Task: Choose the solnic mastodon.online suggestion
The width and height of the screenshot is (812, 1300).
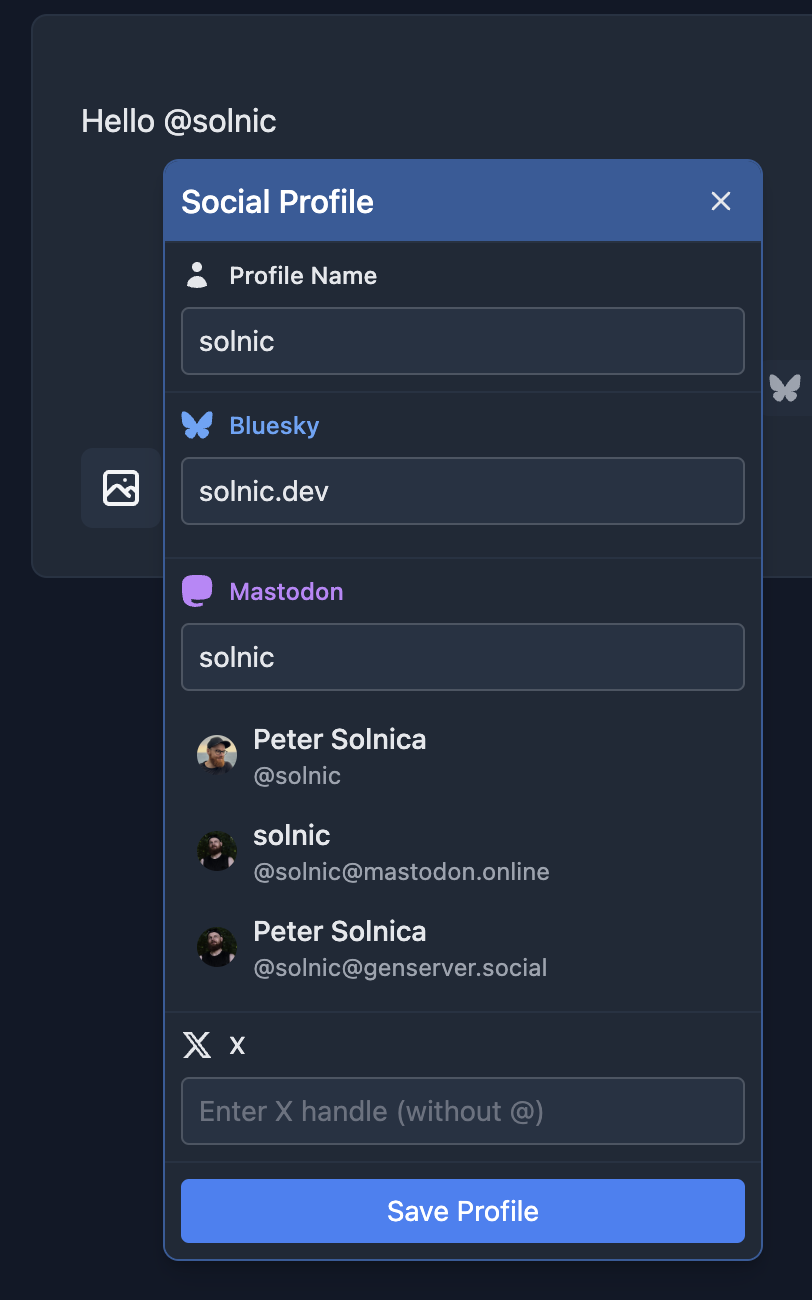Action: (x=400, y=852)
